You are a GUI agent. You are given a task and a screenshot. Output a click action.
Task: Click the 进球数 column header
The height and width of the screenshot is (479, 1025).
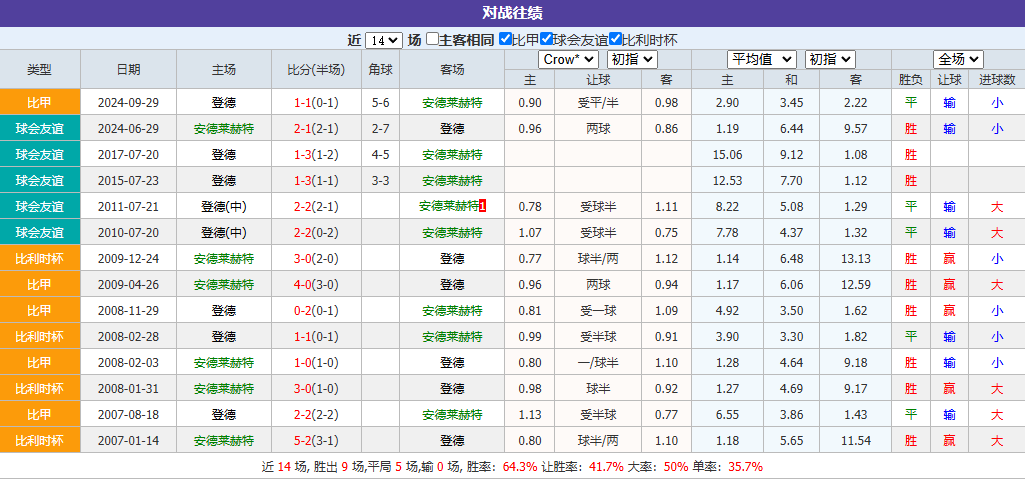click(x=997, y=80)
